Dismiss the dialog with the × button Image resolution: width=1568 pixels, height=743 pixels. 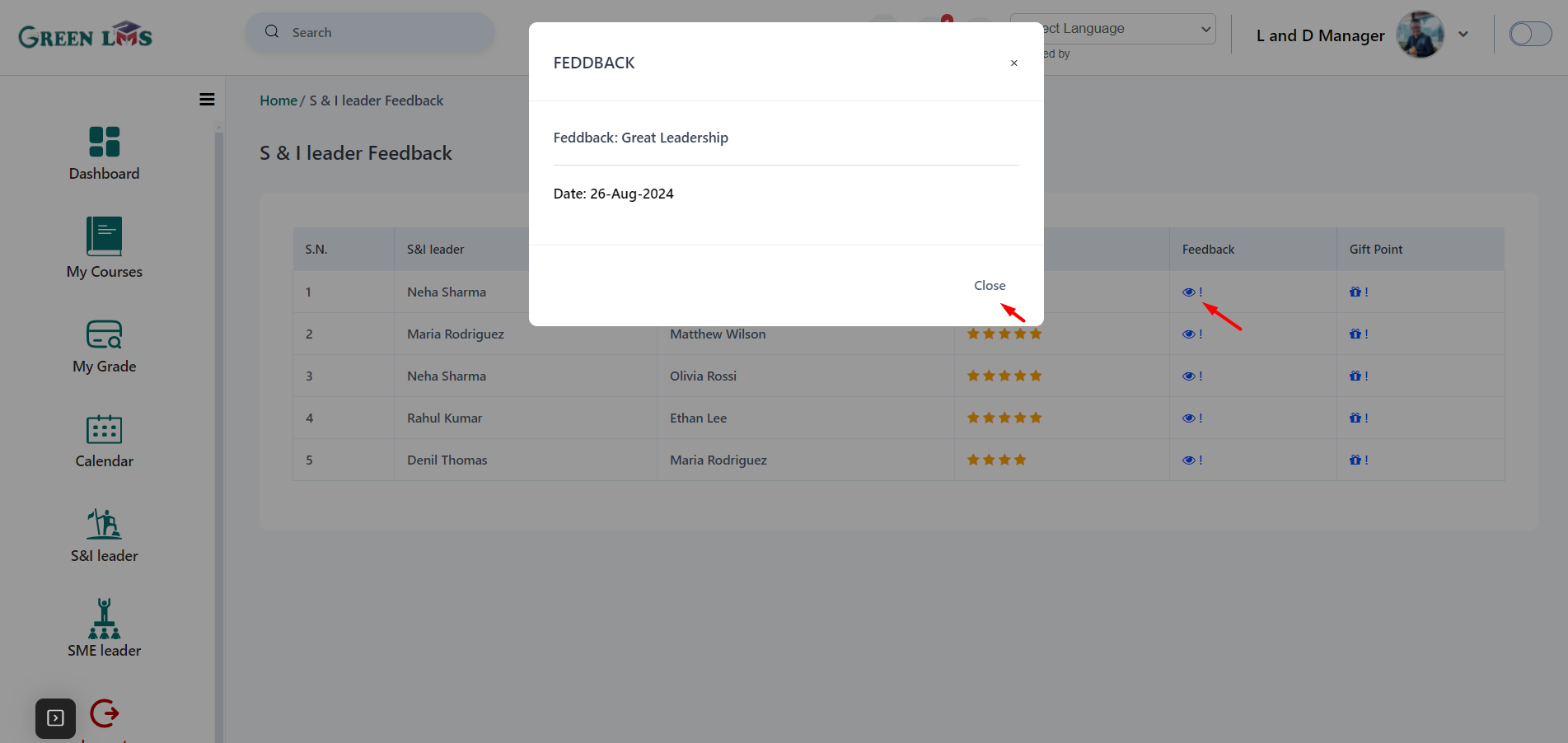coord(1013,63)
